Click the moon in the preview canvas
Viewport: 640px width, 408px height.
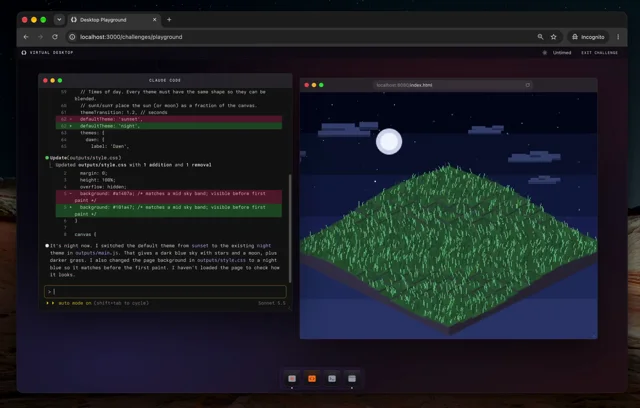389,142
